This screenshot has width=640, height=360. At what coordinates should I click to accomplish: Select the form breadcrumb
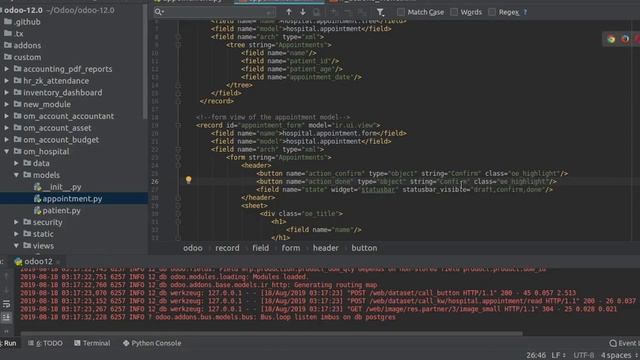tap(291, 248)
